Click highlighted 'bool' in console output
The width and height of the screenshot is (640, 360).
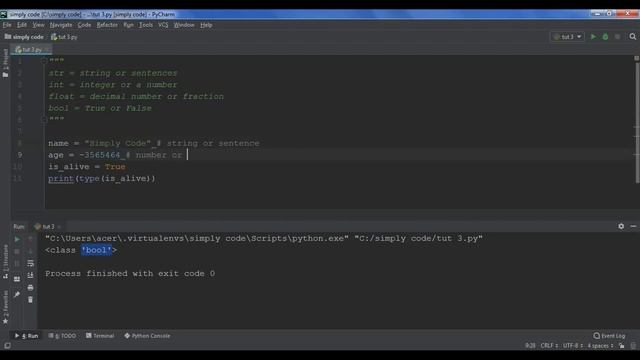pos(96,250)
